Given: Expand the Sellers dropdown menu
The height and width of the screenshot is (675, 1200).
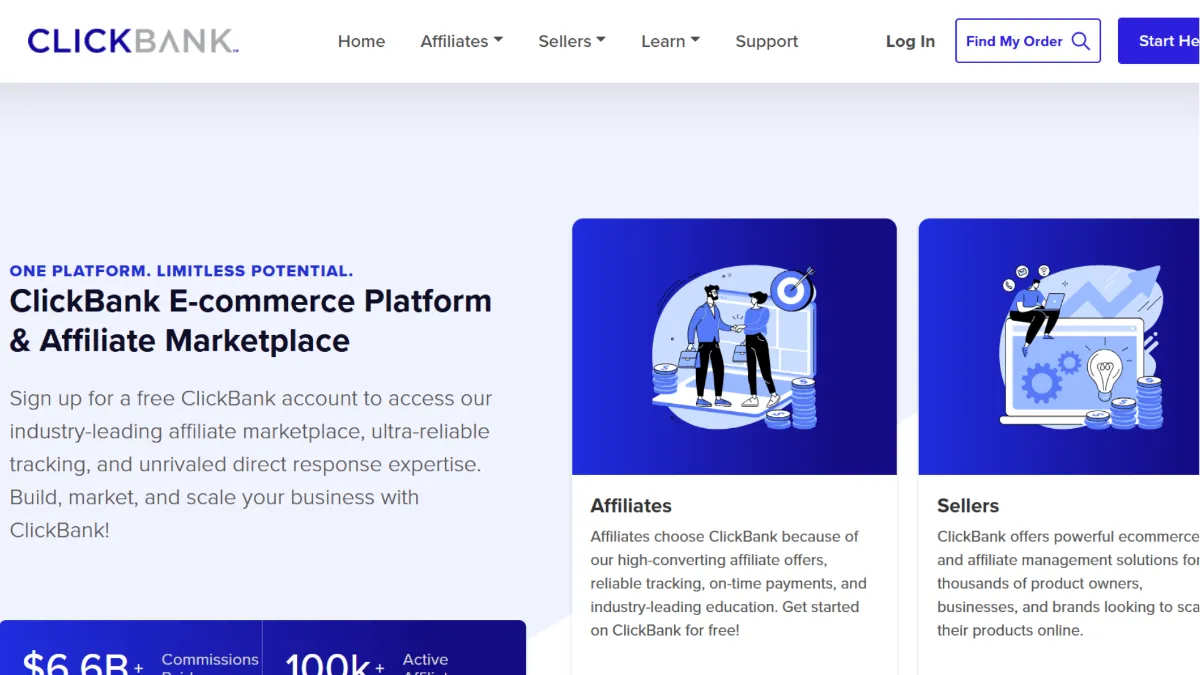Looking at the screenshot, I should pos(572,41).
